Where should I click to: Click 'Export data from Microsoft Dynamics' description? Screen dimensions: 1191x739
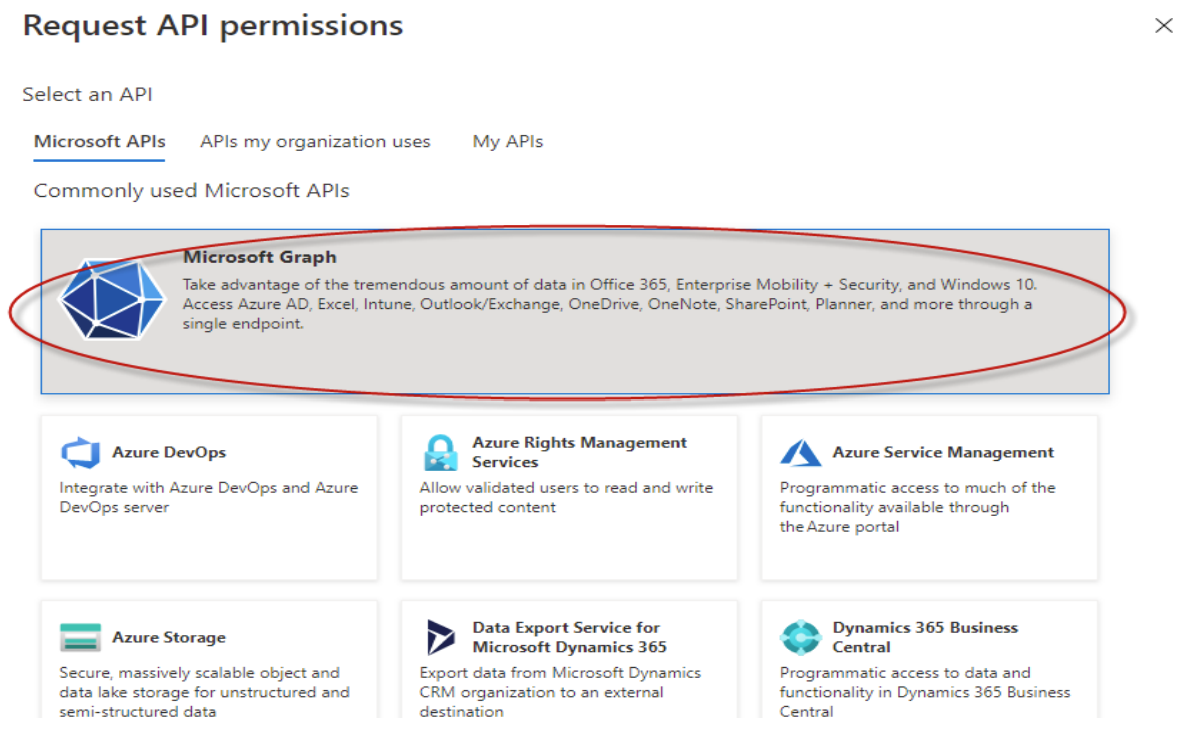[561, 692]
